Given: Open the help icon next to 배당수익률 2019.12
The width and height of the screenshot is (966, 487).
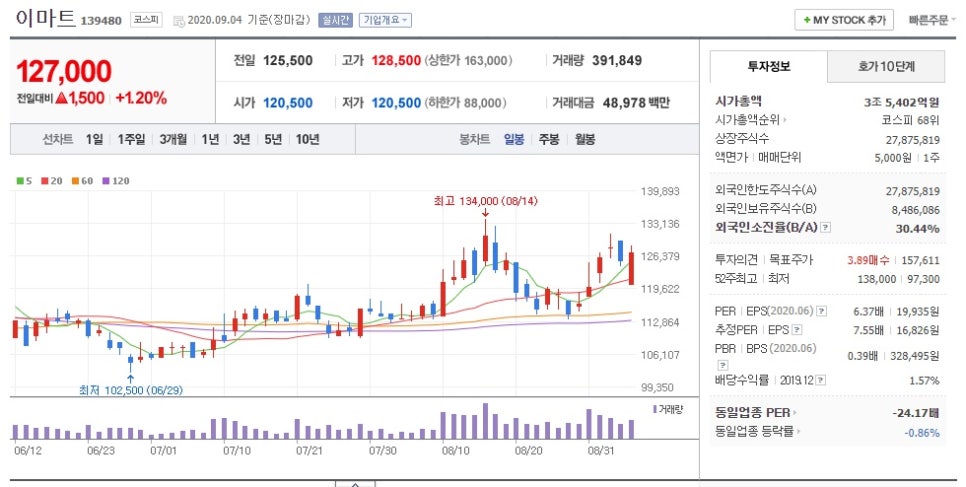Looking at the screenshot, I should pyautogui.click(x=821, y=380).
